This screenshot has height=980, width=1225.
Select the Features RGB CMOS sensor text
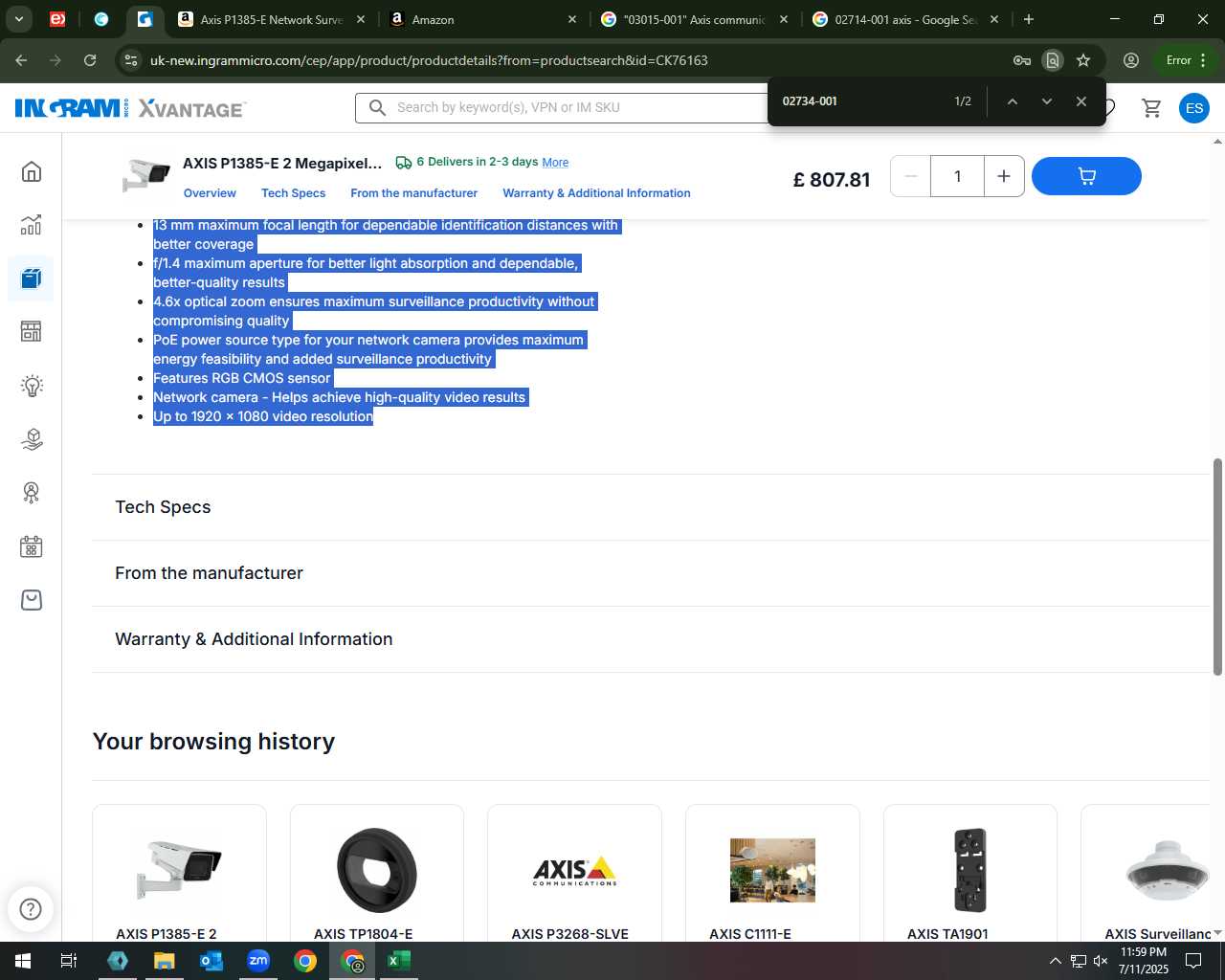pos(241,378)
